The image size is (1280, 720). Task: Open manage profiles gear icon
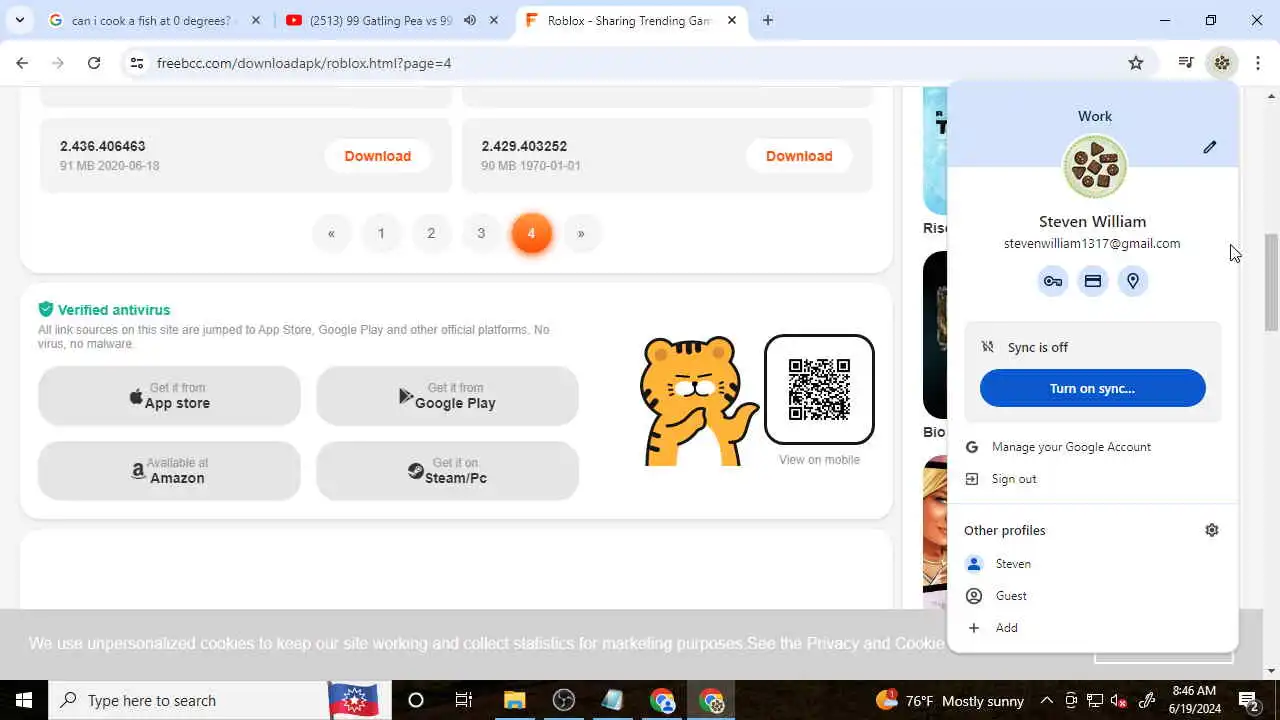click(1212, 530)
